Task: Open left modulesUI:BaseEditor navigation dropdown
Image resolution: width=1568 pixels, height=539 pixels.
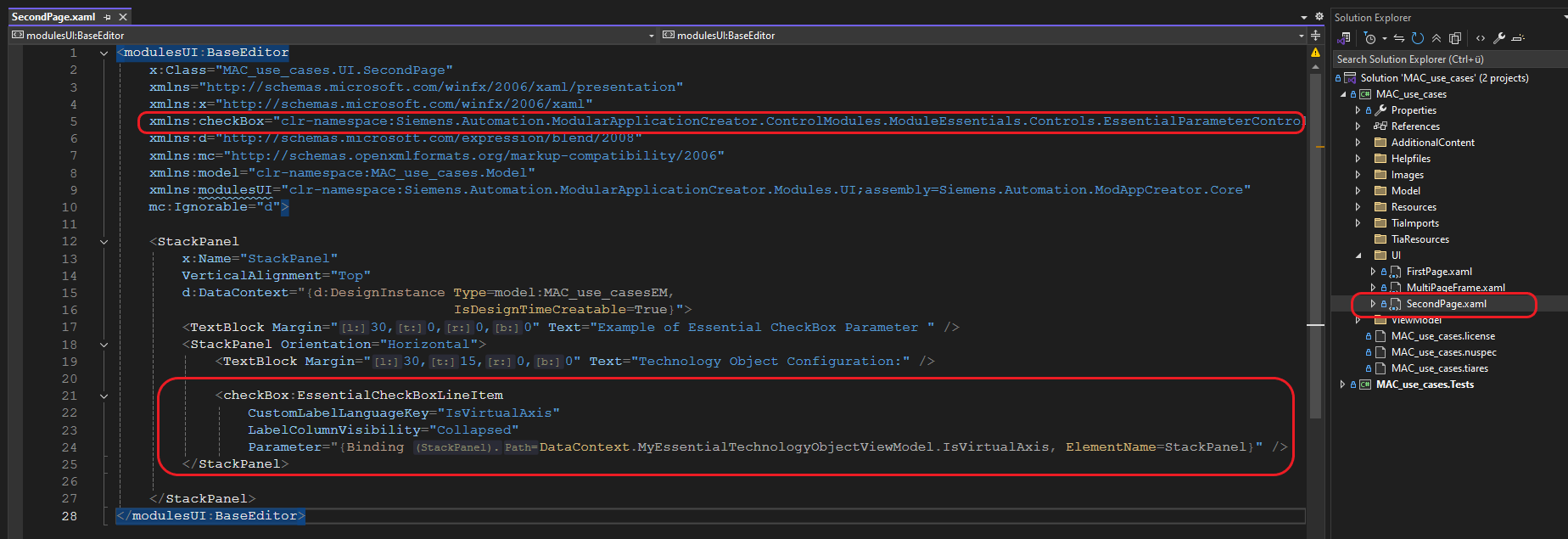Action: coord(652,36)
